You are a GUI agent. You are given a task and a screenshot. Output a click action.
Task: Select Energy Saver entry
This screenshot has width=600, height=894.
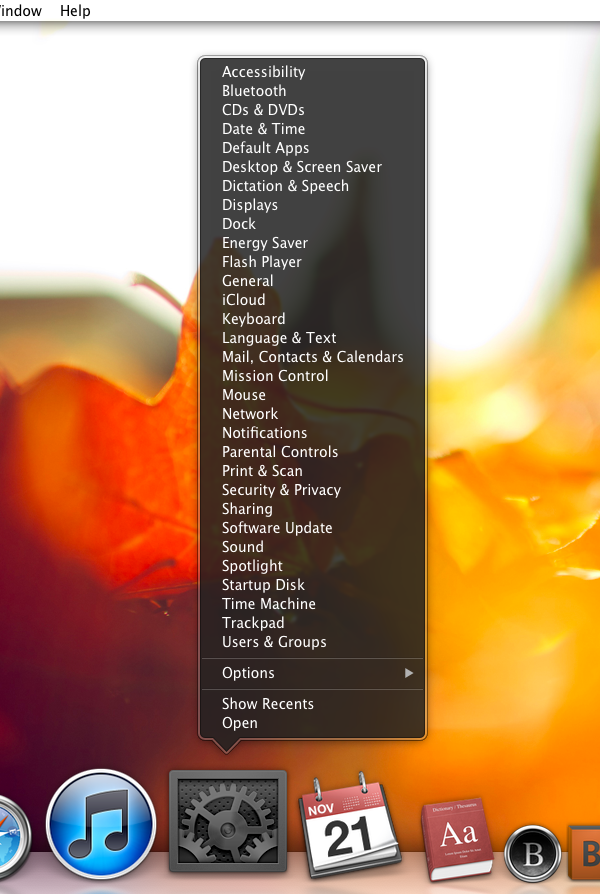[265, 243]
